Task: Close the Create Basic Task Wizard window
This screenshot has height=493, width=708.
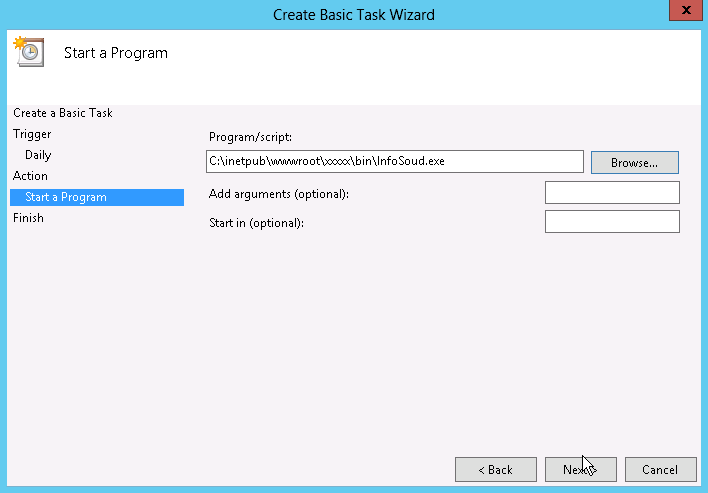Action: tap(683, 12)
